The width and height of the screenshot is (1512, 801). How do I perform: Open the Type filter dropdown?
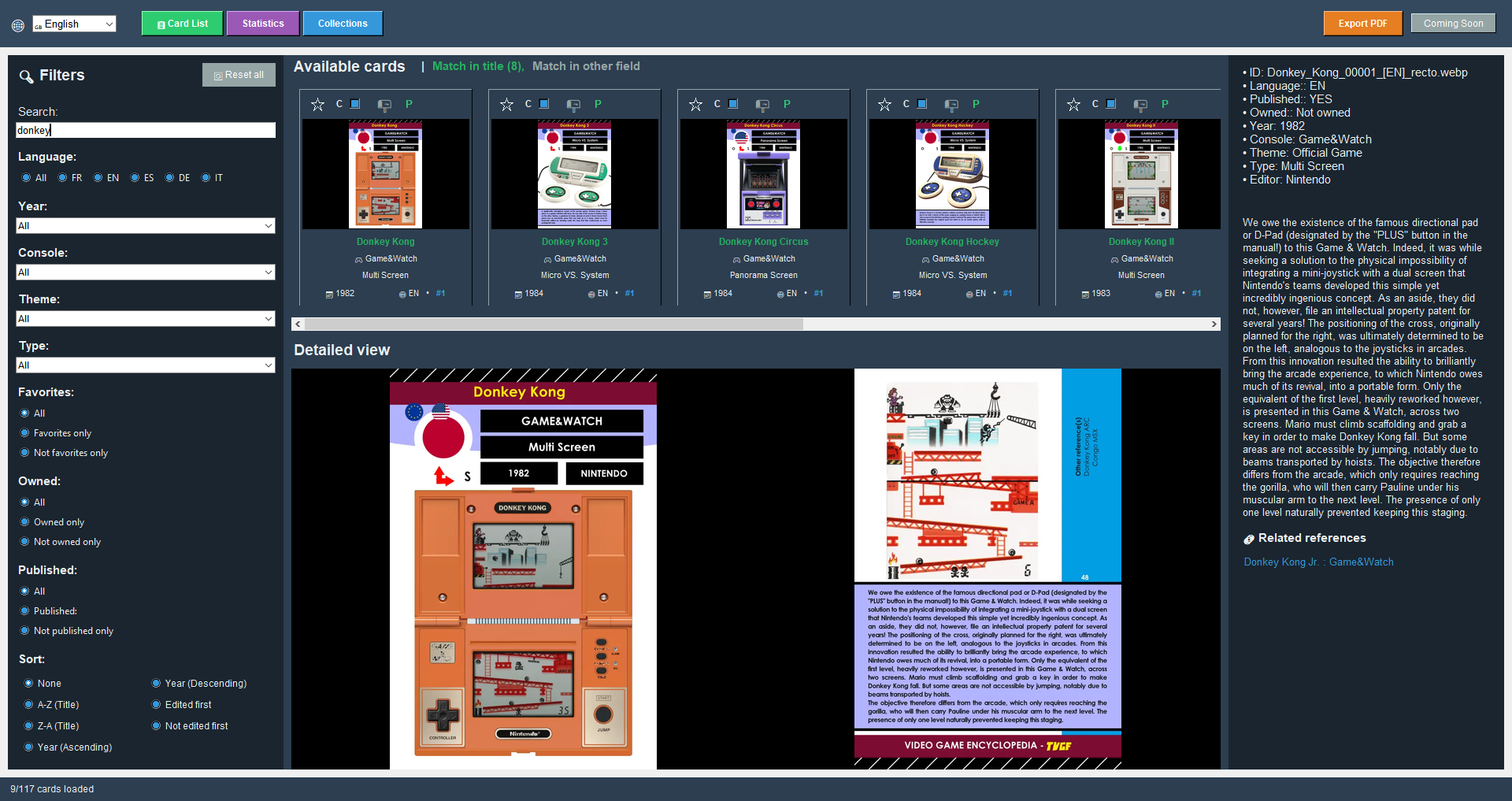coord(146,365)
